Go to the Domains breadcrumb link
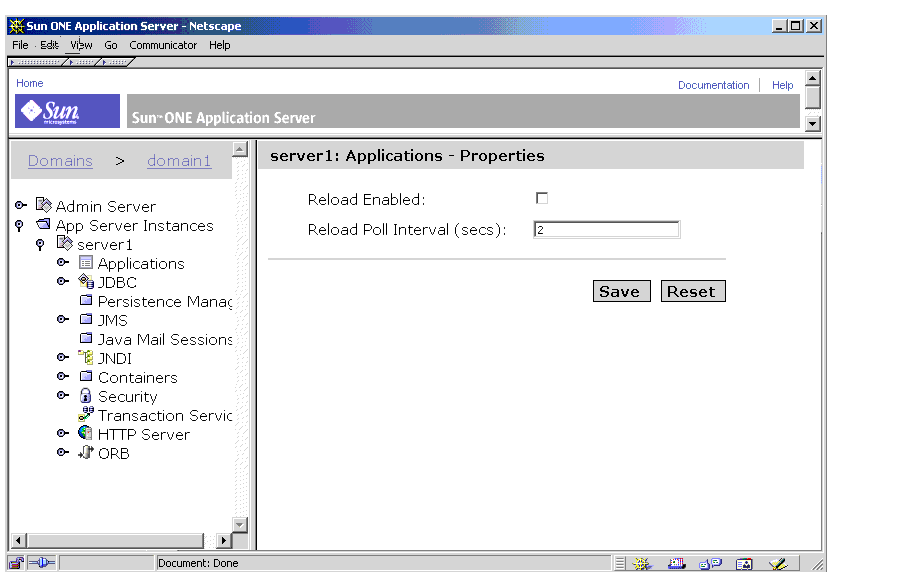Screen dimensions: 917x573 point(60,161)
